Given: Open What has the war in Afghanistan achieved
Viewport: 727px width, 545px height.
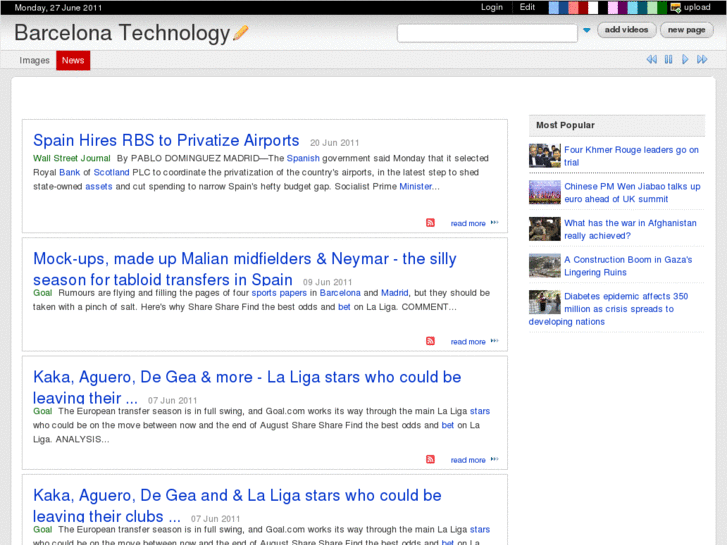Looking at the screenshot, I should [x=630, y=229].
